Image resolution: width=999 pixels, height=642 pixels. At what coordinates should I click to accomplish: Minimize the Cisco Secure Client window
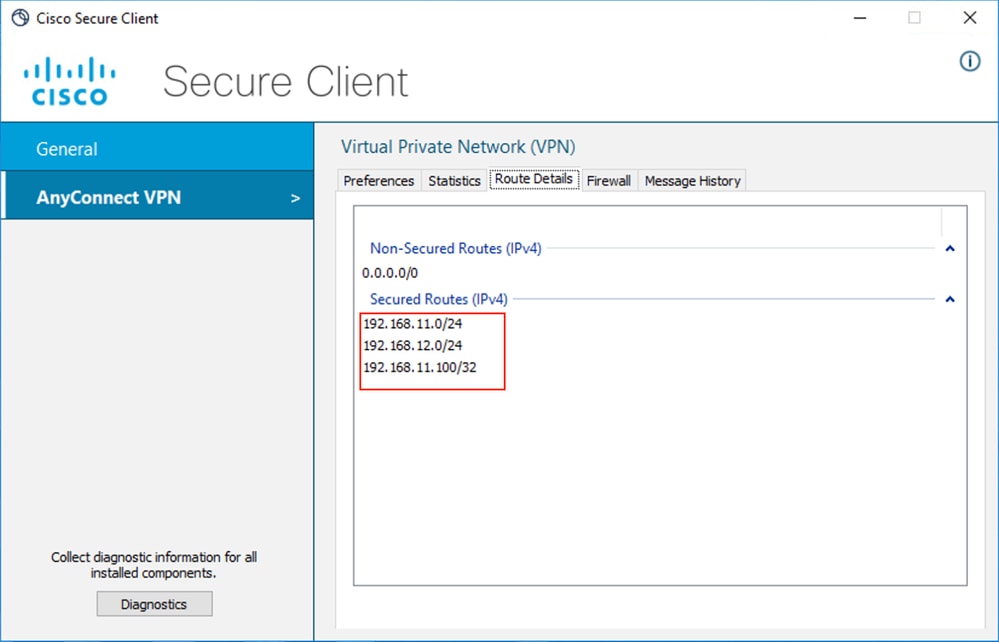pos(860,18)
